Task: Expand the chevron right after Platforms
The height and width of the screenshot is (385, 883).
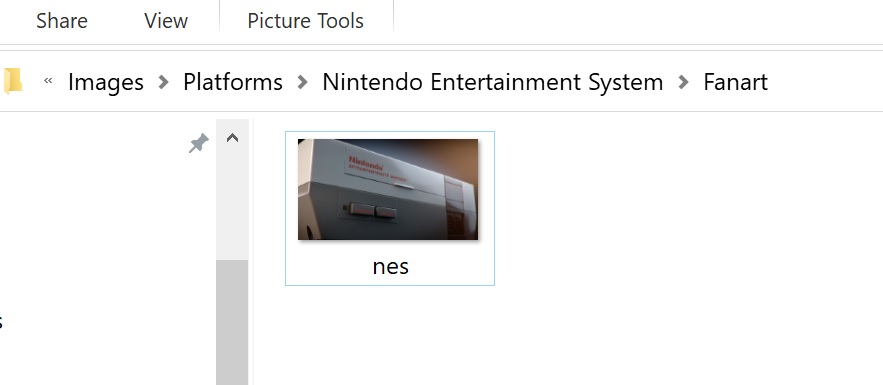Action: pyautogui.click(x=302, y=82)
